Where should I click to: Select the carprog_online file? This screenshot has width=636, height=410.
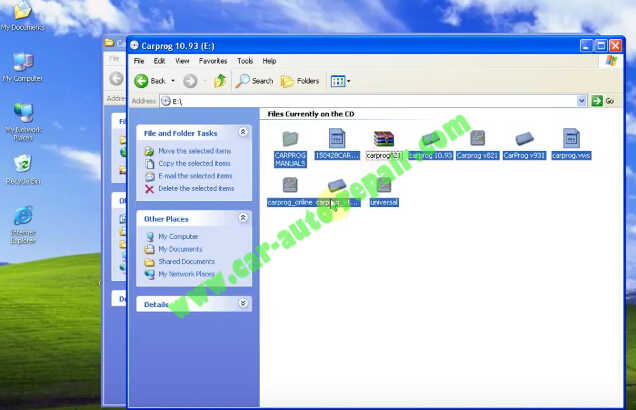[x=290, y=192]
